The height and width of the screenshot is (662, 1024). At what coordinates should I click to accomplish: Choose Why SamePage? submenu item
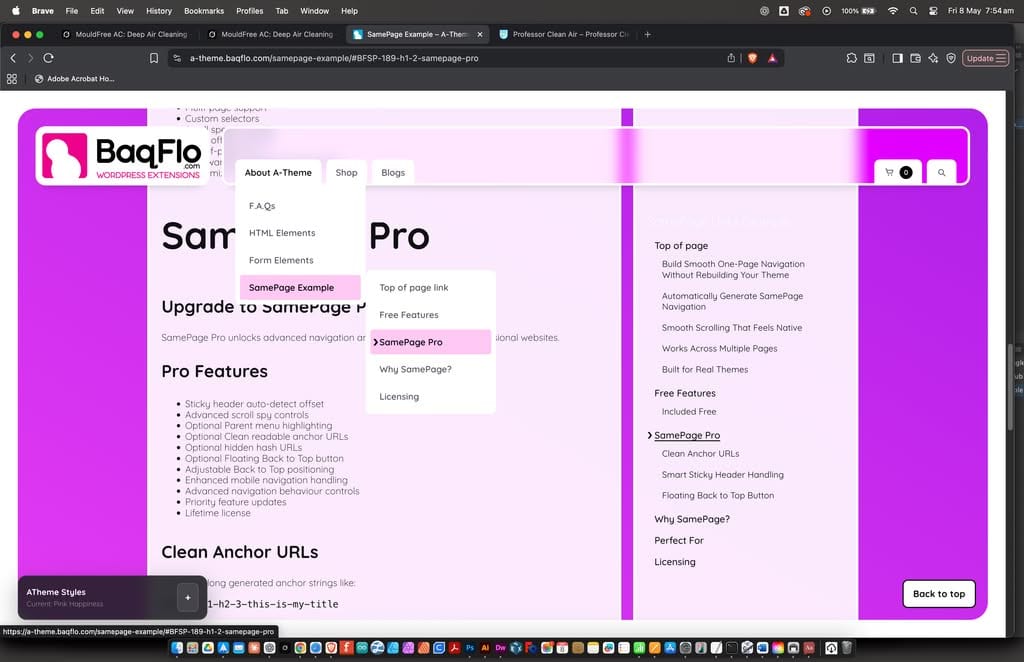[x=430, y=370]
